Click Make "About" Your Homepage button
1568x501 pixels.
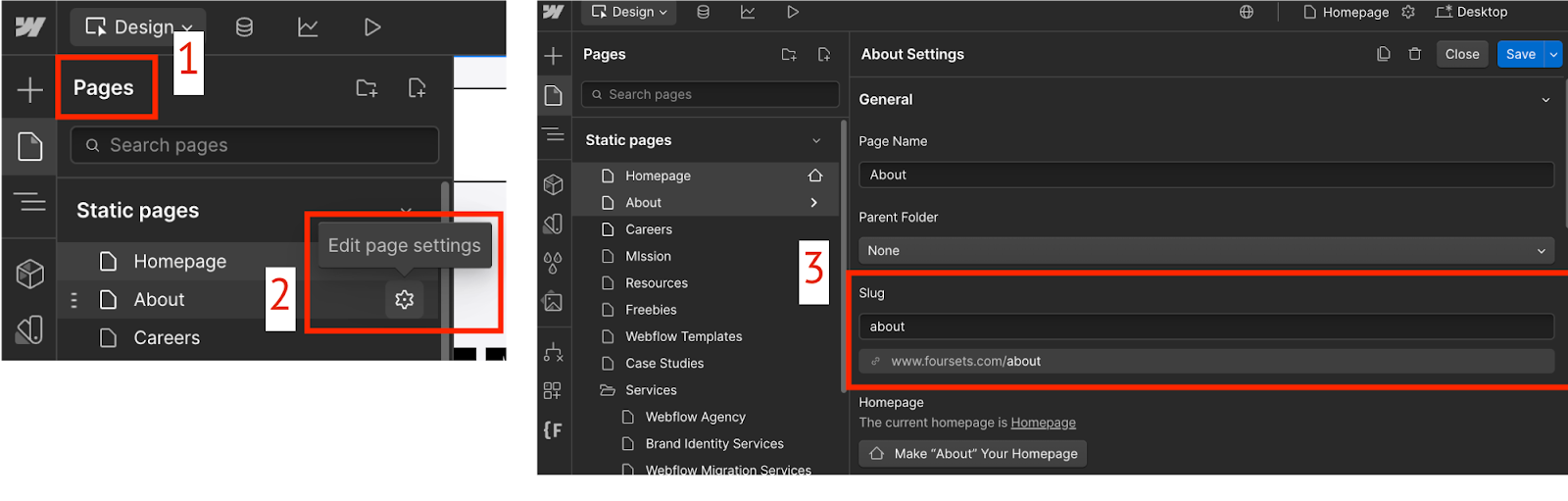click(x=973, y=453)
